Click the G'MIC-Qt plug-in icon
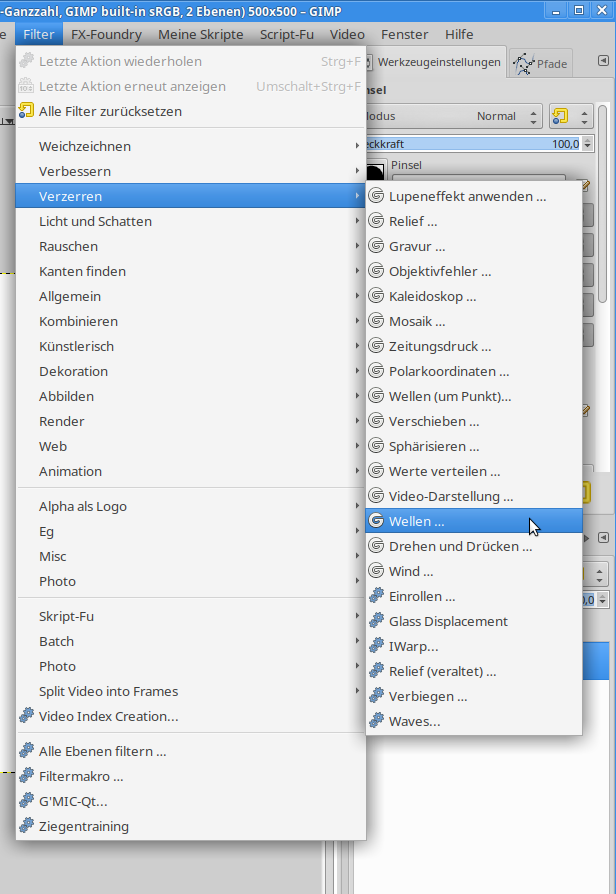The height and width of the screenshot is (894, 616). click(x=26, y=801)
